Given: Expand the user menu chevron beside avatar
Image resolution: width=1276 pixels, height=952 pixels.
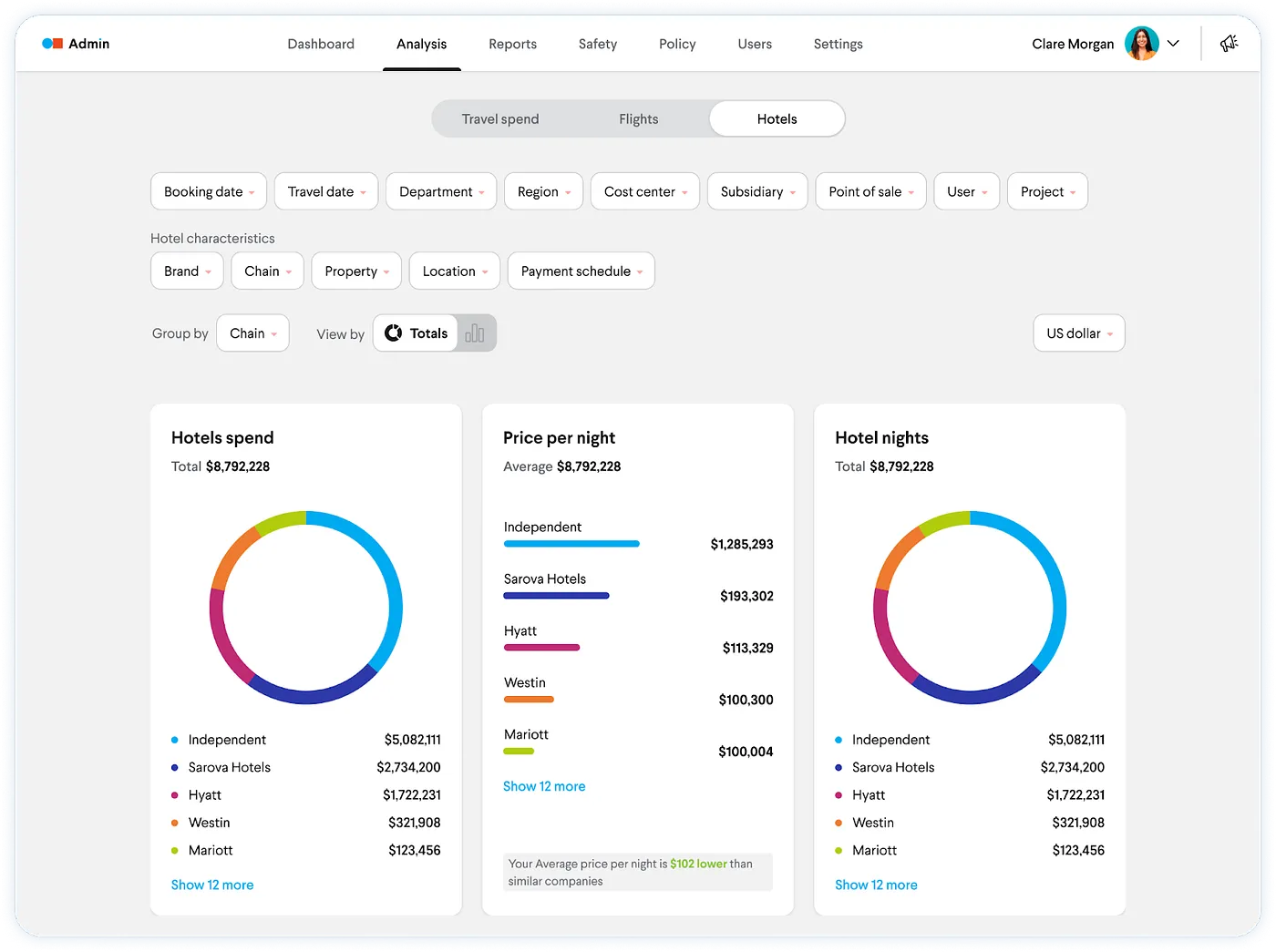Looking at the screenshot, I should point(1174,44).
